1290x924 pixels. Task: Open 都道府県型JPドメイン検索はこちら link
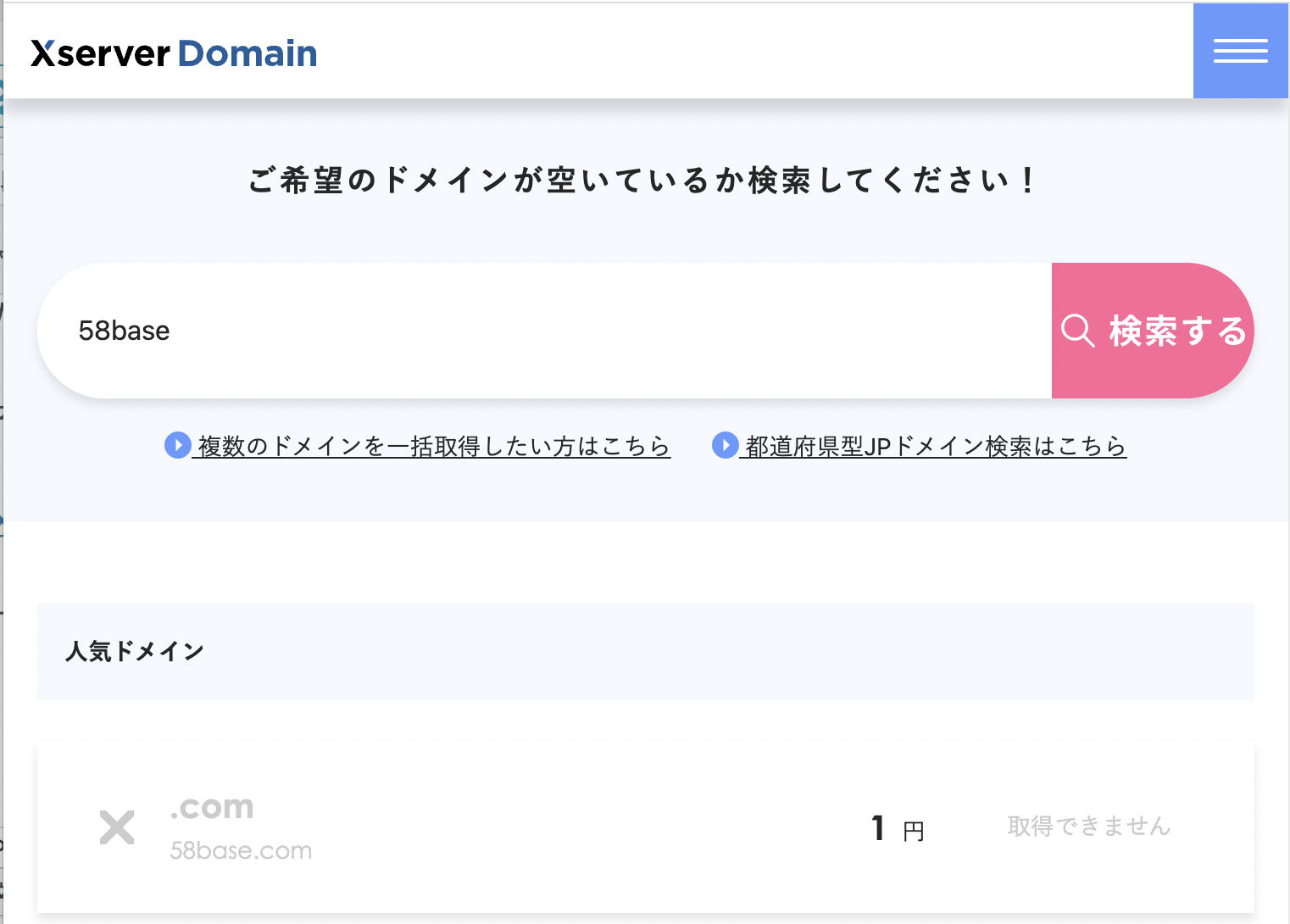click(x=935, y=446)
